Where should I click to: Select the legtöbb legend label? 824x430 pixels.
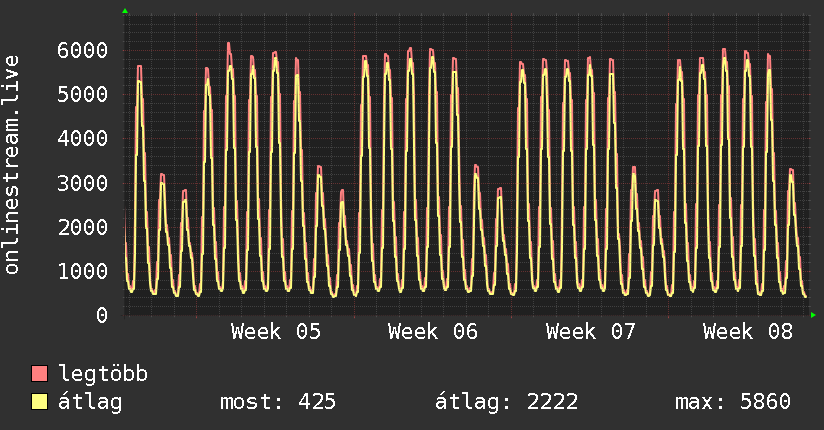[103, 374]
